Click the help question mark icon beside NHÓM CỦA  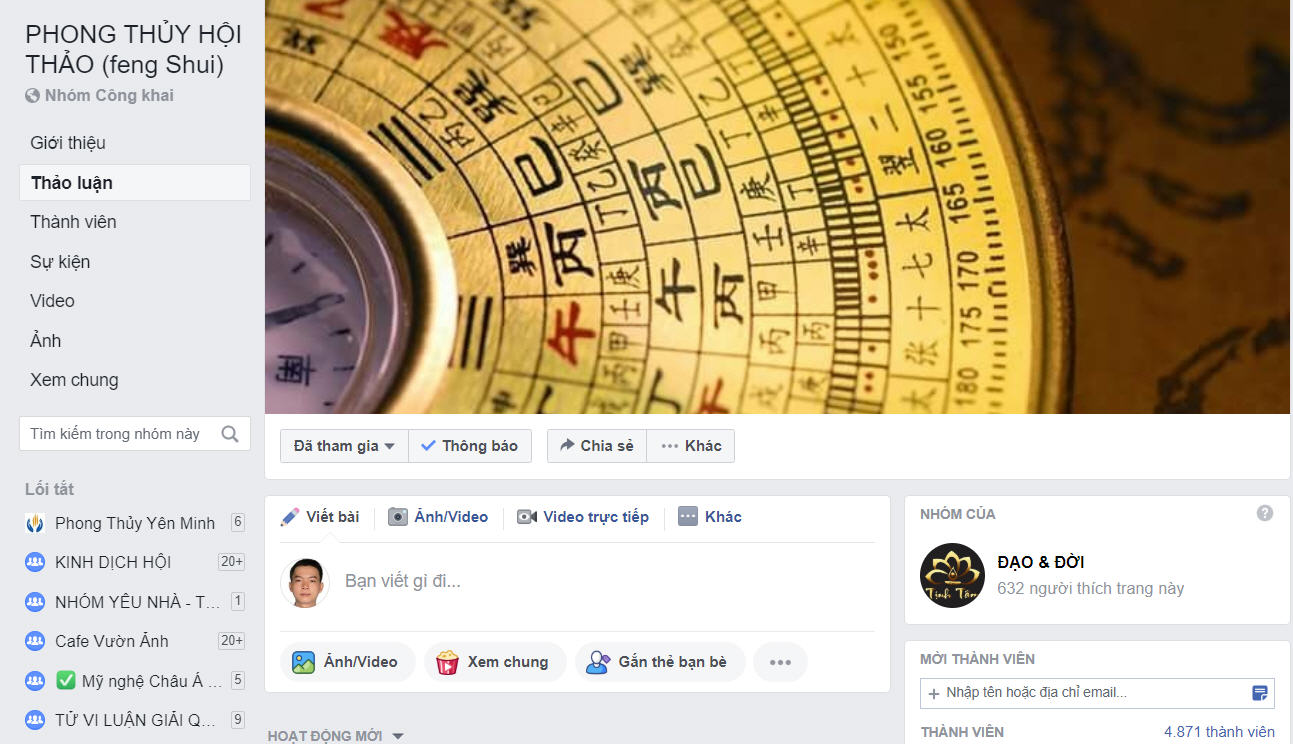pos(1265,513)
